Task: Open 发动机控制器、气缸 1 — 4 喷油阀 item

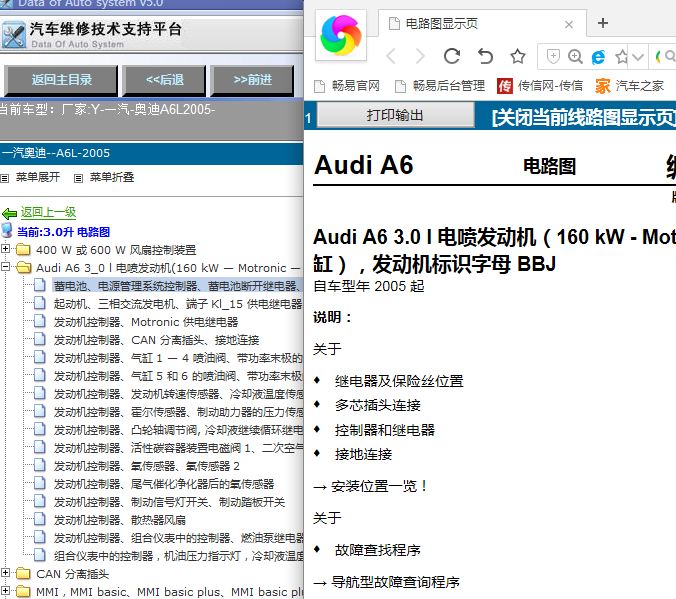Action: click(178, 358)
